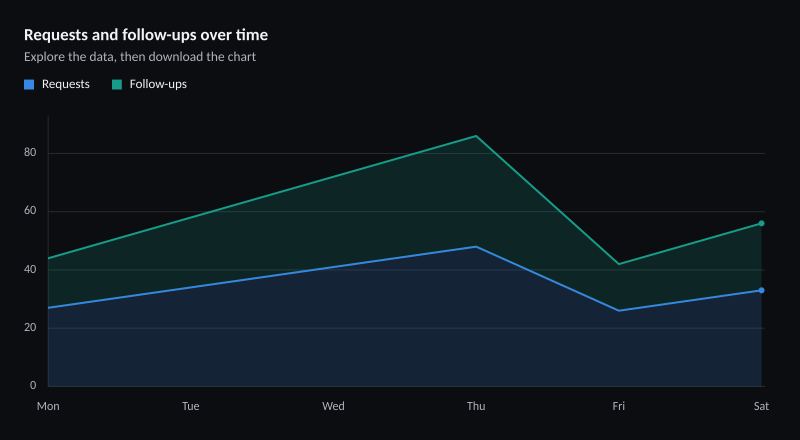800x440 pixels.
Task: Select the Requests data point on Sat
Action: coord(761,290)
